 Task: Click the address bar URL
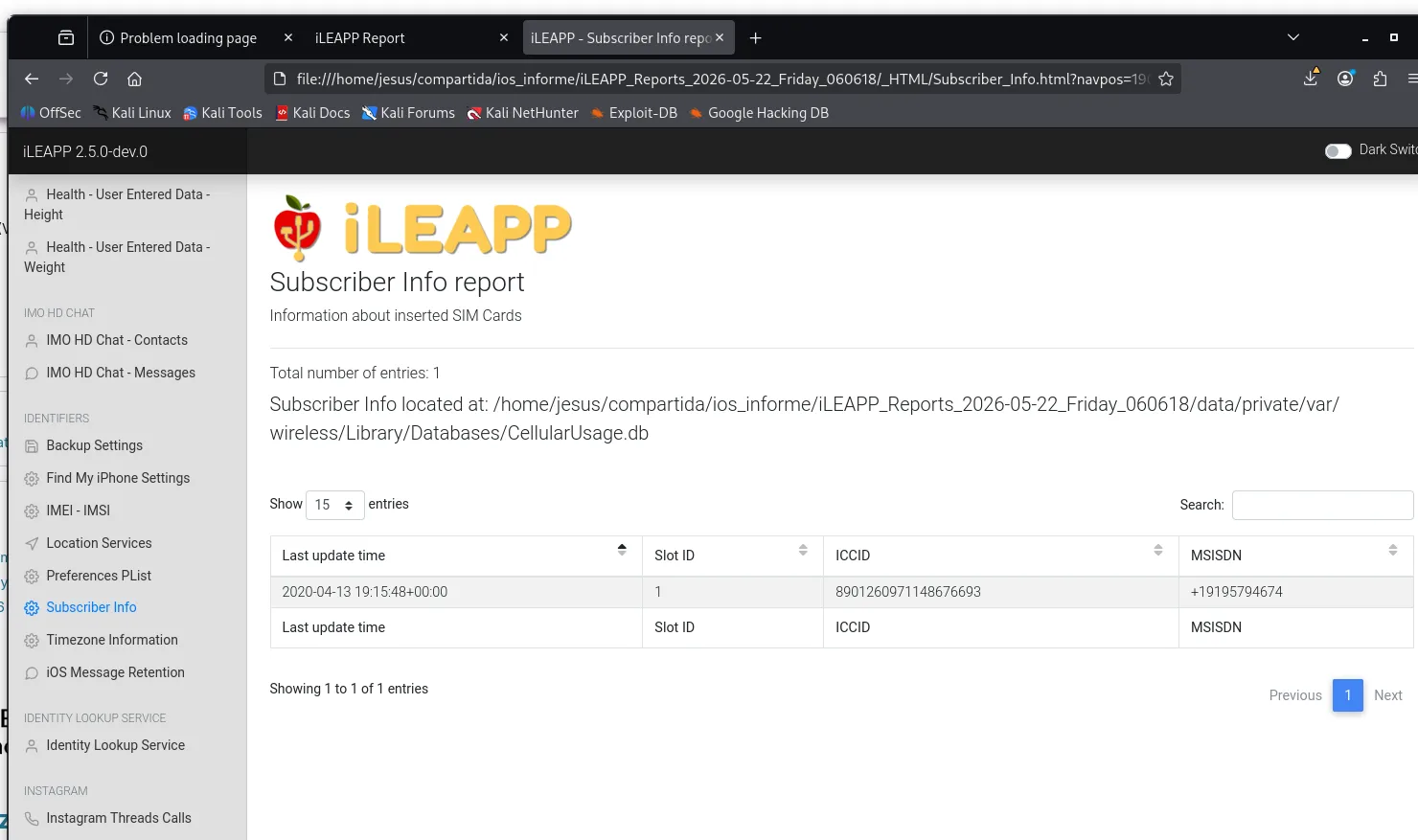pos(720,79)
